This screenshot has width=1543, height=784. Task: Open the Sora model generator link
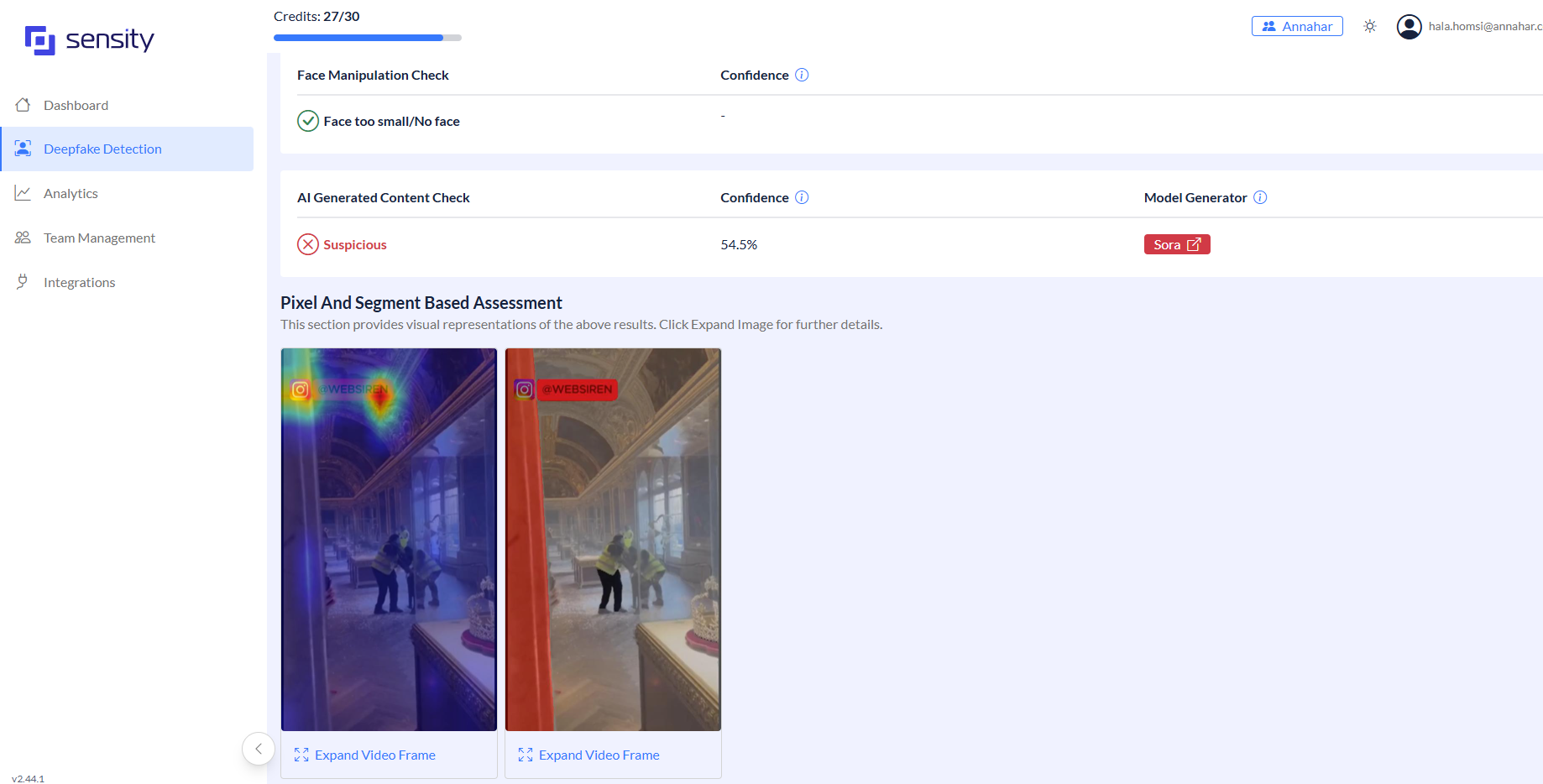[1176, 244]
